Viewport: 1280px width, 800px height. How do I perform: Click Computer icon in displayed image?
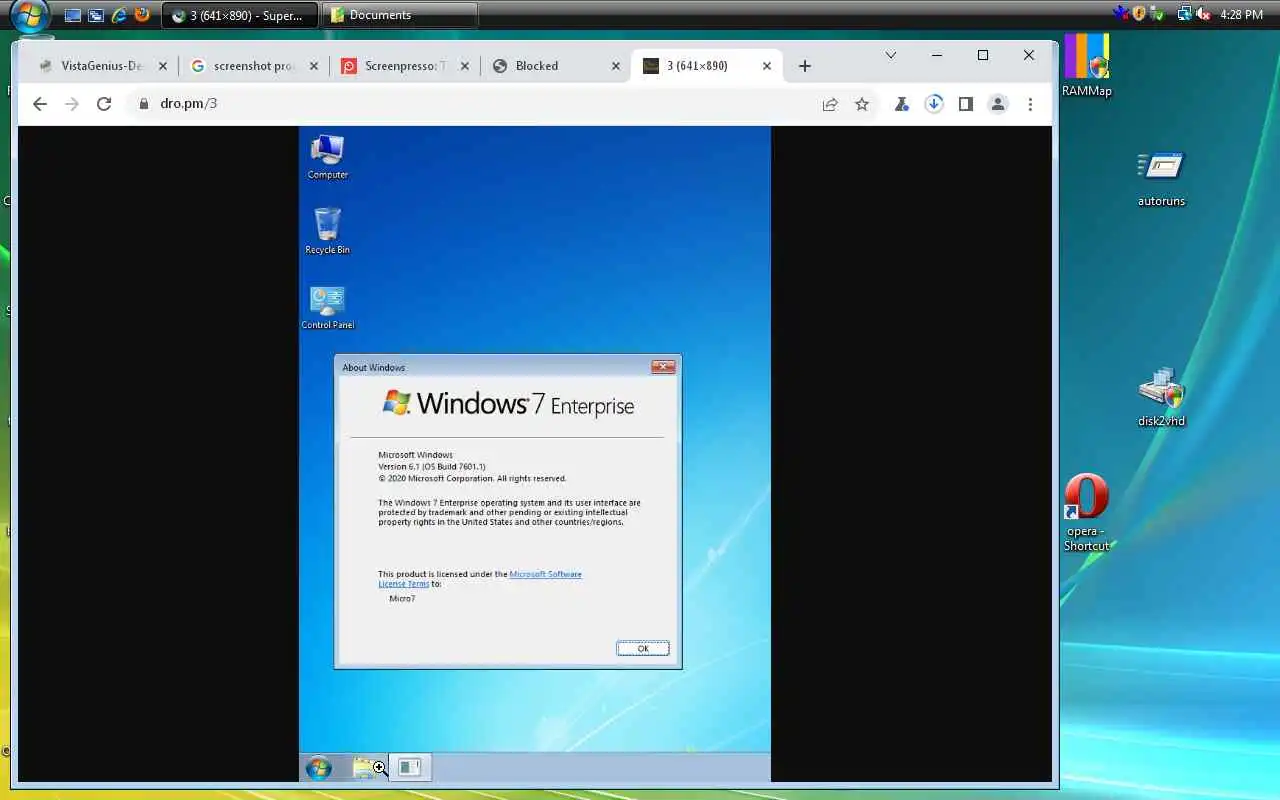point(328,157)
